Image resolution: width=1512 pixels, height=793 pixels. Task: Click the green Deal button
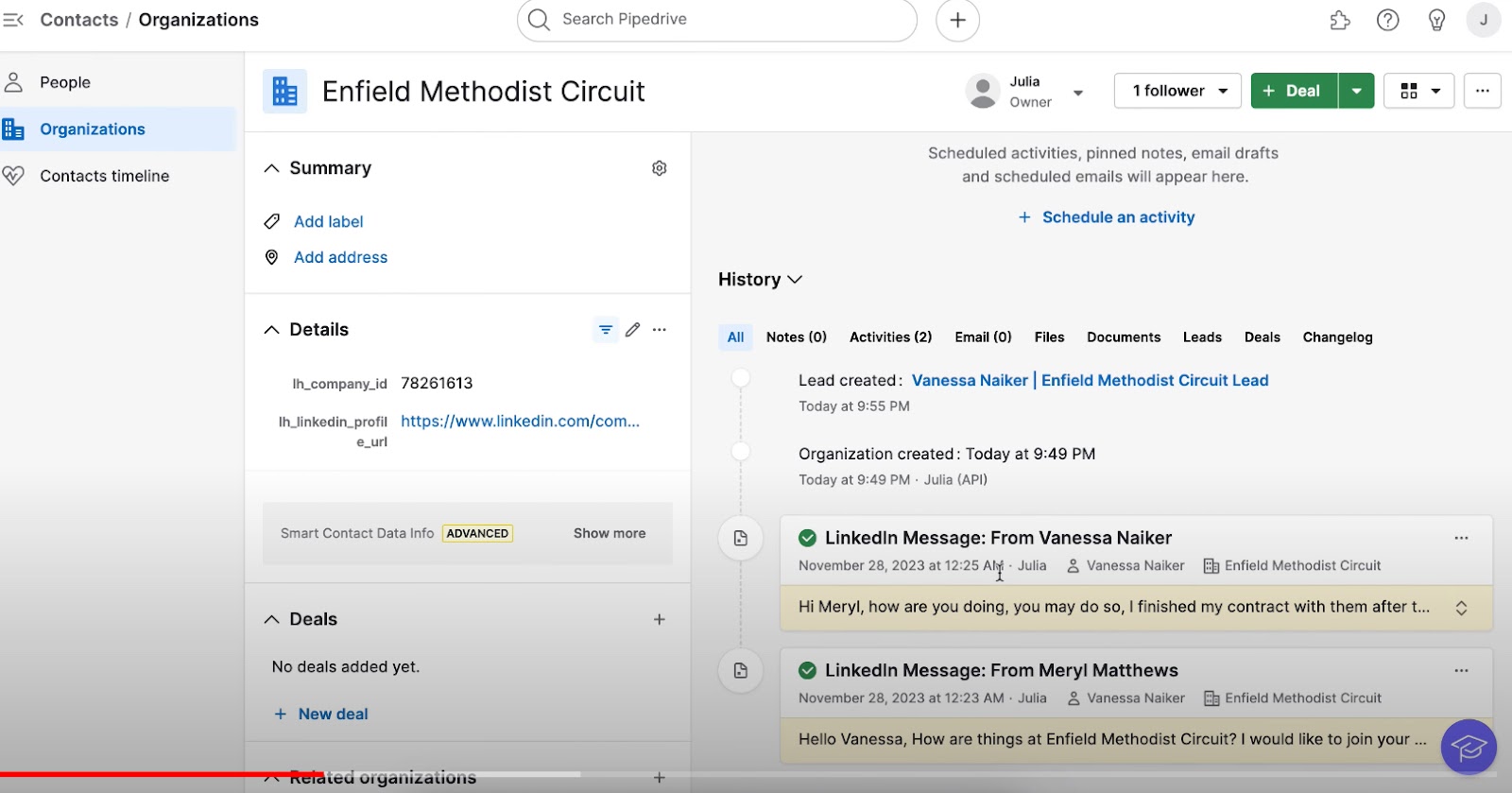[x=1293, y=91]
